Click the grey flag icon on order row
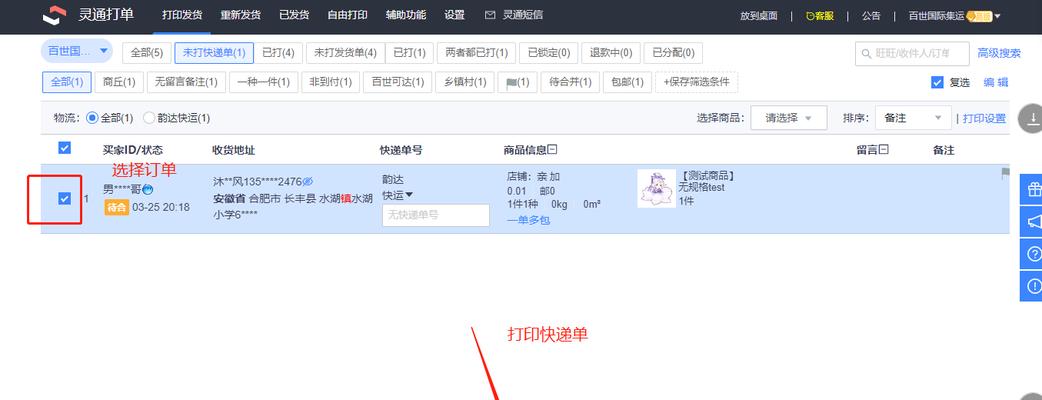Viewport: 1042px width, 400px height. coord(1005,173)
